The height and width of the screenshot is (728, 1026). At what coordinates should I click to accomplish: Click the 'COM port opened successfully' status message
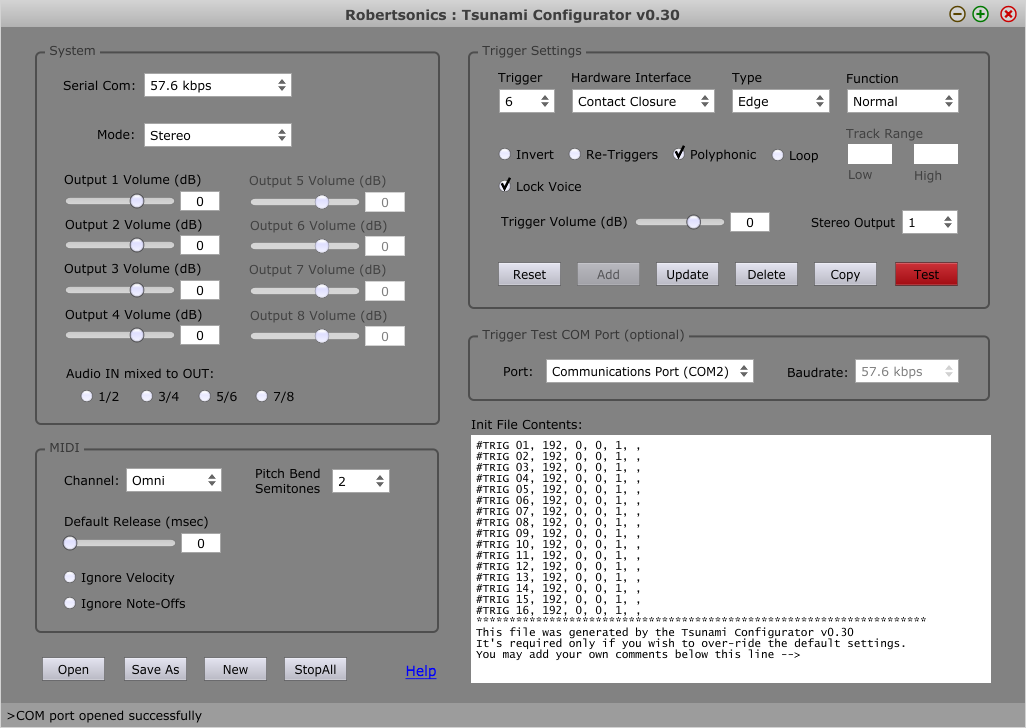(105, 716)
